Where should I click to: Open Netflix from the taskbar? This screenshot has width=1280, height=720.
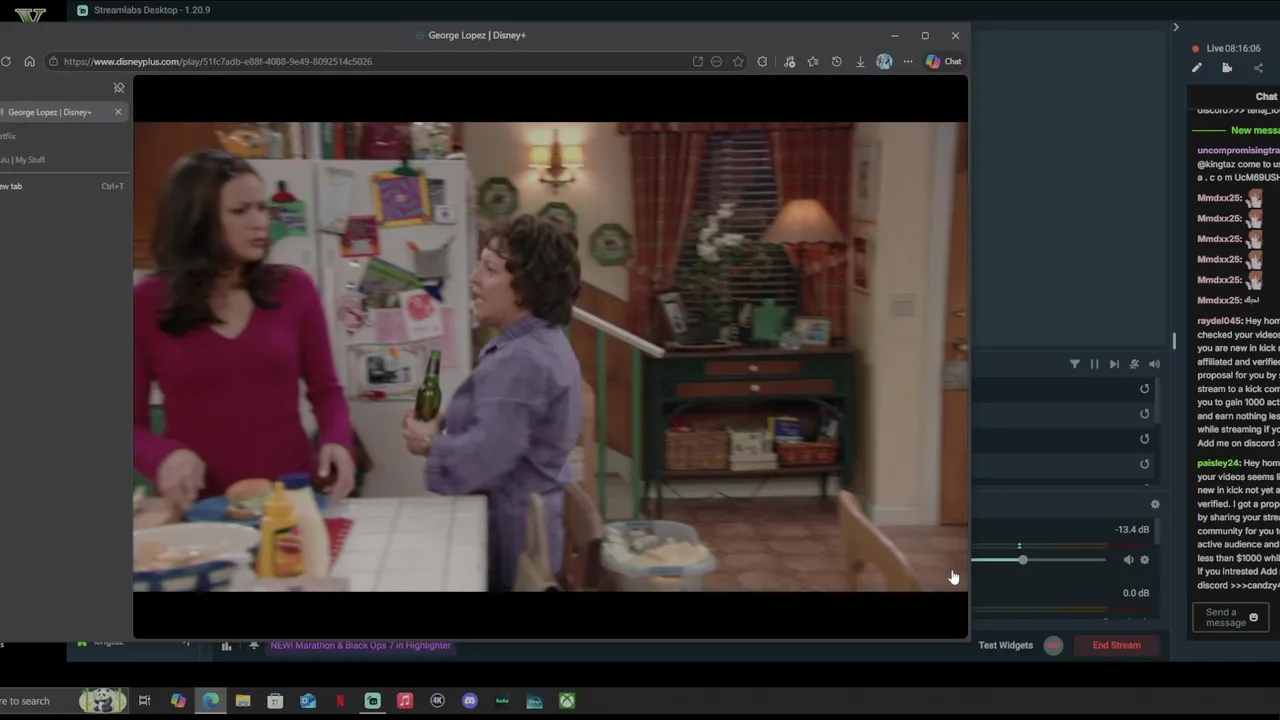click(340, 701)
